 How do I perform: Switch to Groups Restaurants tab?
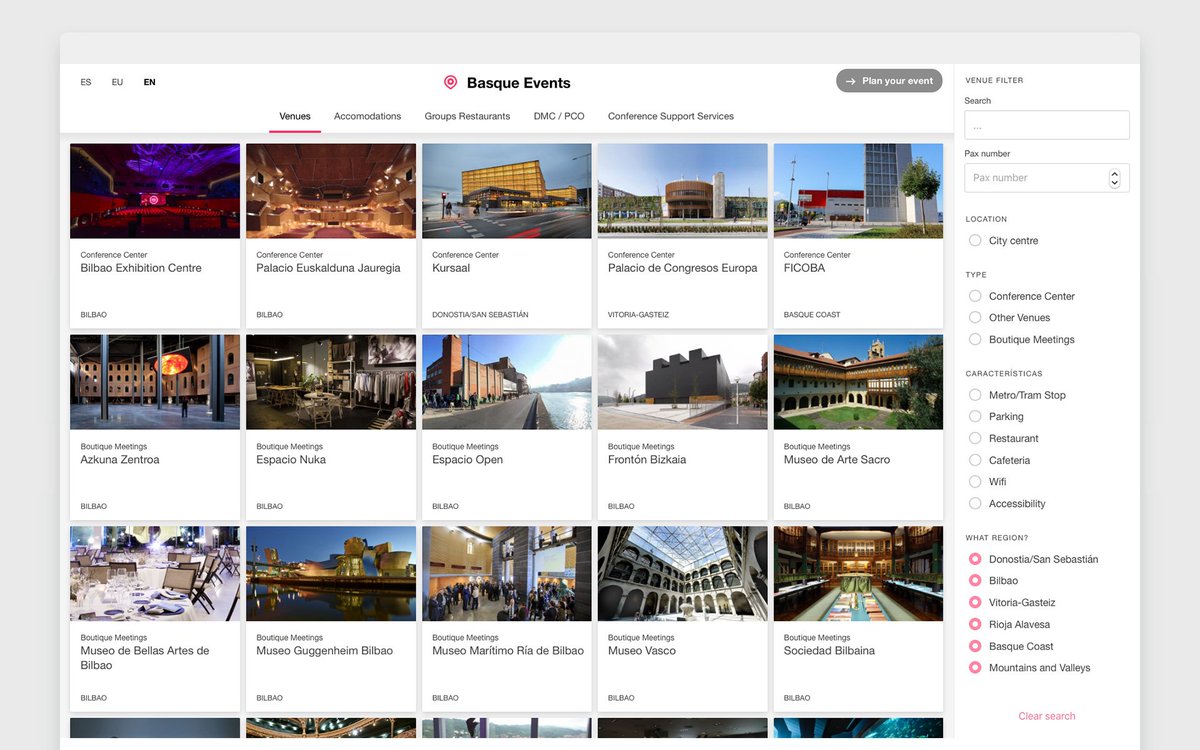point(467,116)
